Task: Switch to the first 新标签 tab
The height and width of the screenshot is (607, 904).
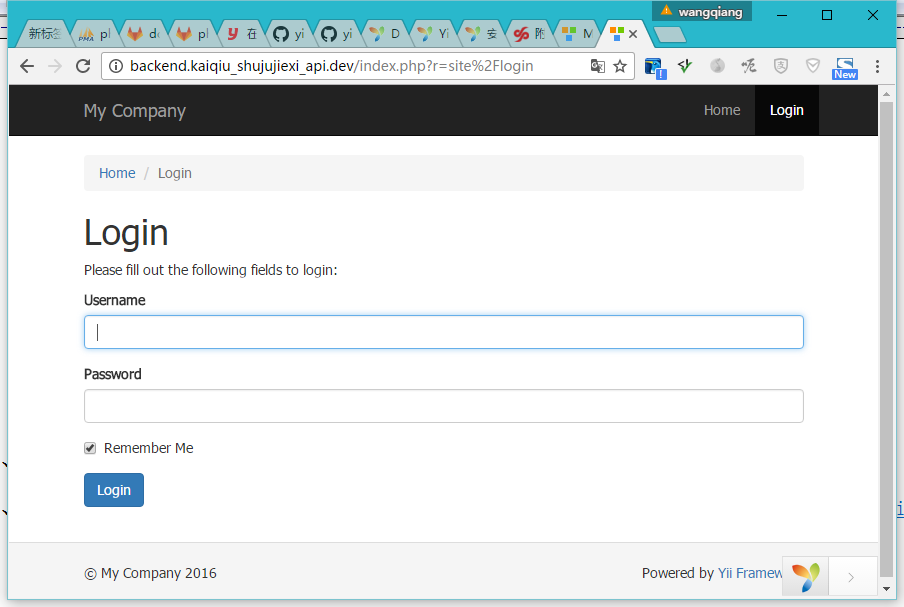Action: click(x=44, y=34)
